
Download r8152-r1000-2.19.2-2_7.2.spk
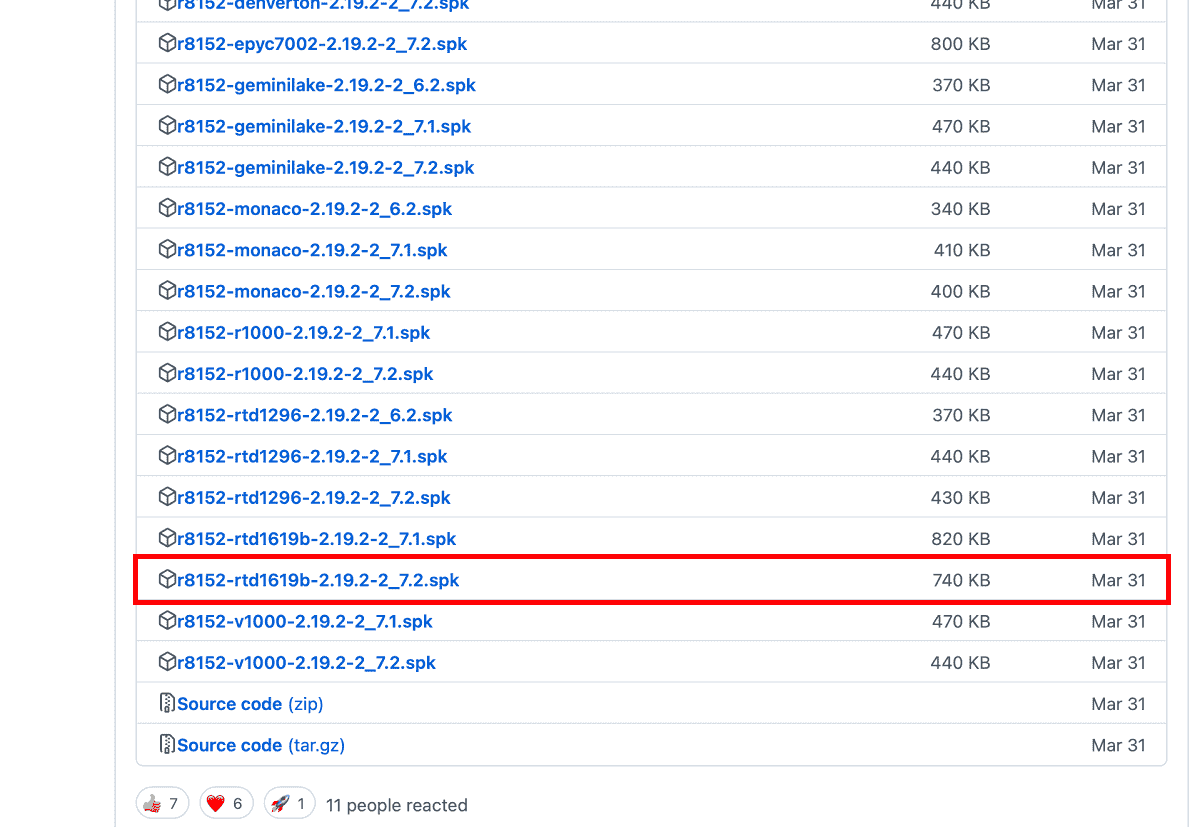[x=305, y=374]
